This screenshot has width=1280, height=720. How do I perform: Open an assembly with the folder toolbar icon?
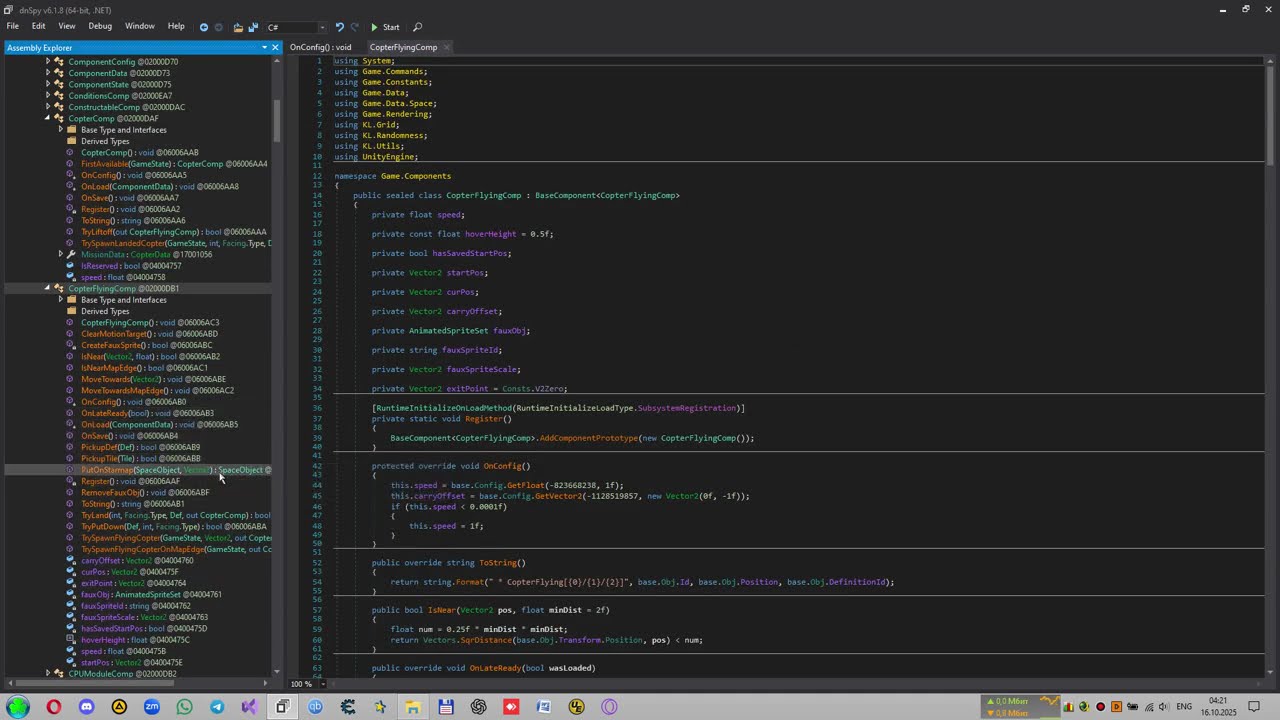coord(238,27)
